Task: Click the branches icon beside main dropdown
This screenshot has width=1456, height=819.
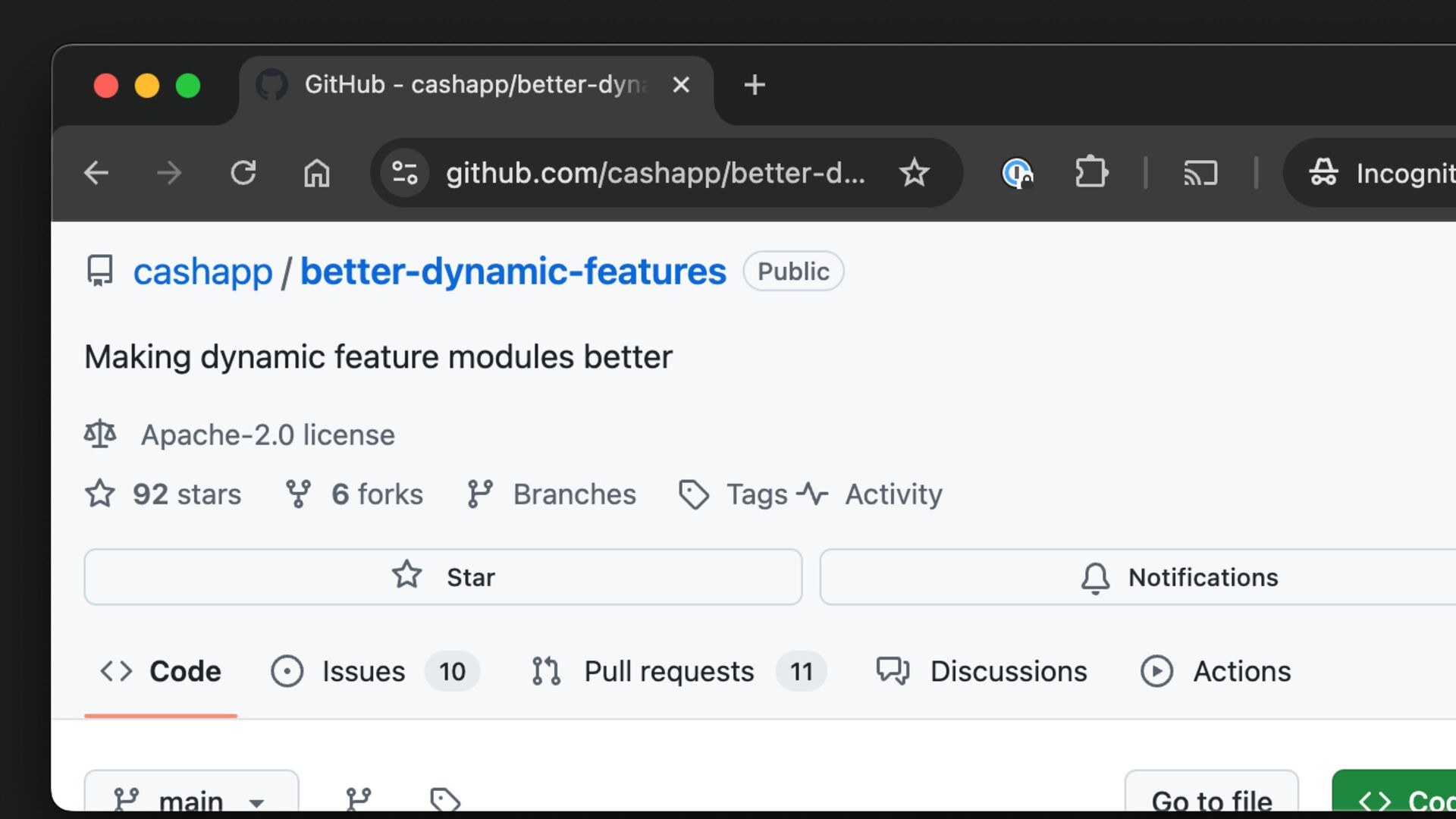Action: pos(358,799)
